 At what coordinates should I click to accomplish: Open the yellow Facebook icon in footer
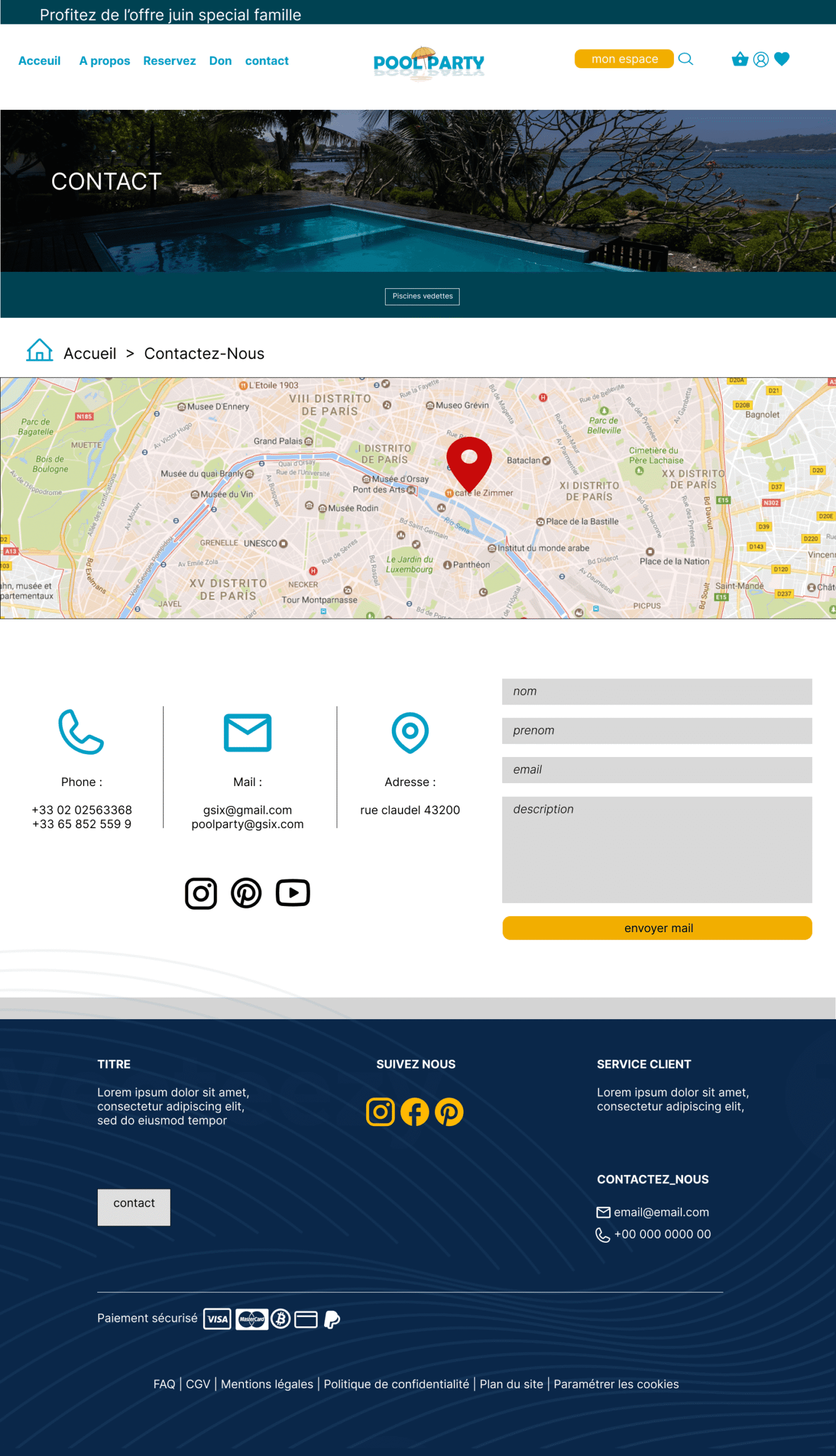pyautogui.click(x=415, y=1112)
